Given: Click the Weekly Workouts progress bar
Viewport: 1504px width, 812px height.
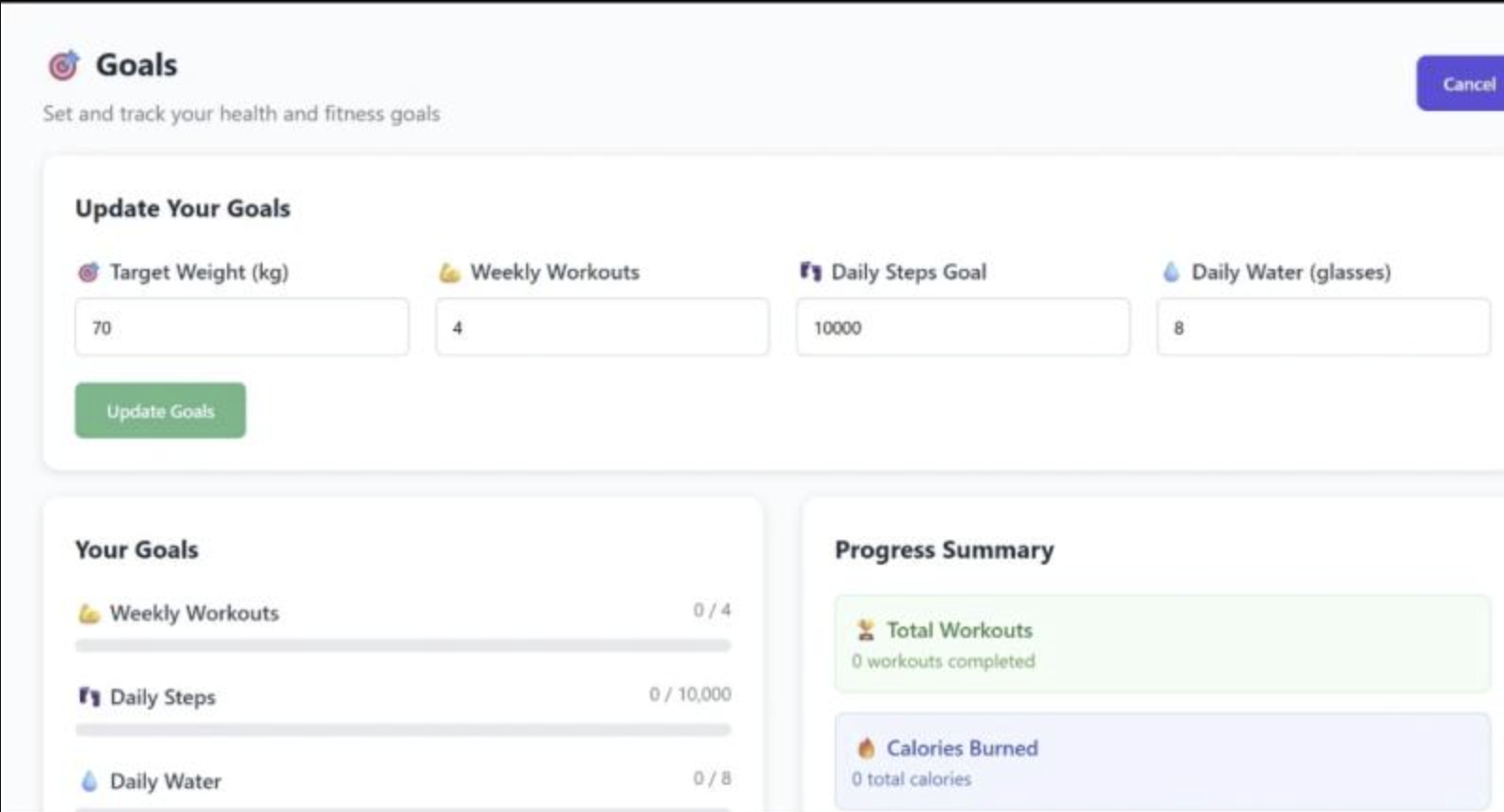Looking at the screenshot, I should [x=403, y=645].
